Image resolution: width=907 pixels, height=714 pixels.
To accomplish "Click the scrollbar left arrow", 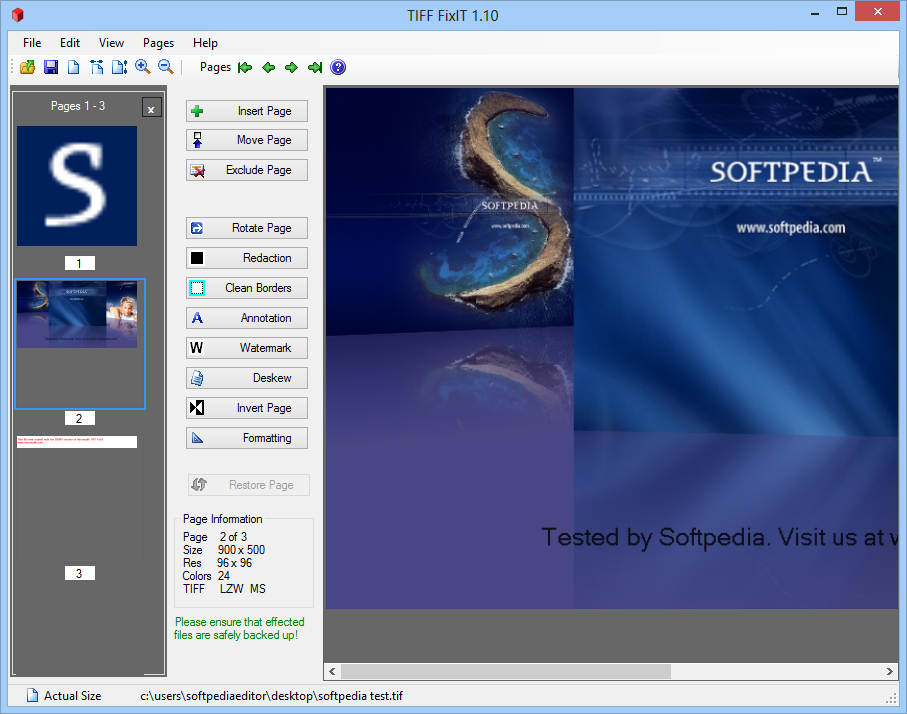I will 332,671.
